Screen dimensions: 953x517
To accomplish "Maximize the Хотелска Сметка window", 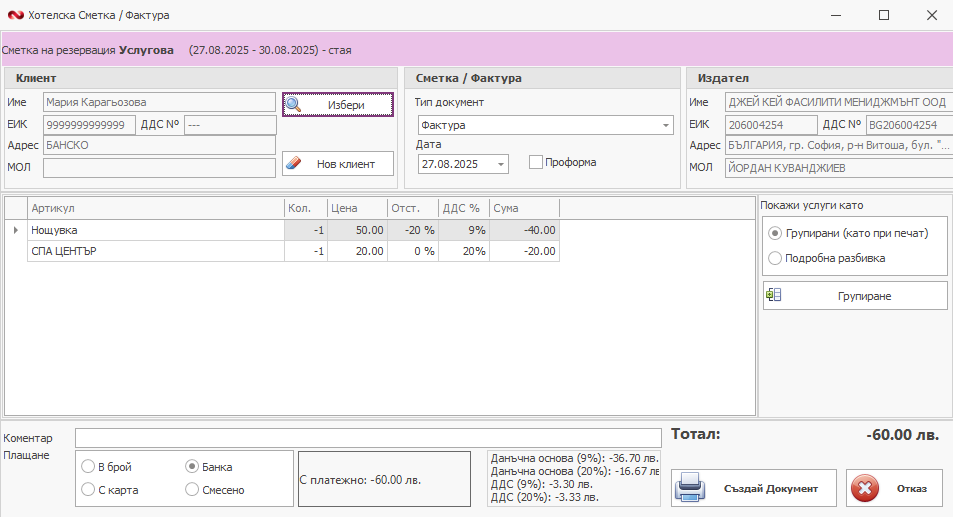I will pyautogui.click(x=883, y=15).
